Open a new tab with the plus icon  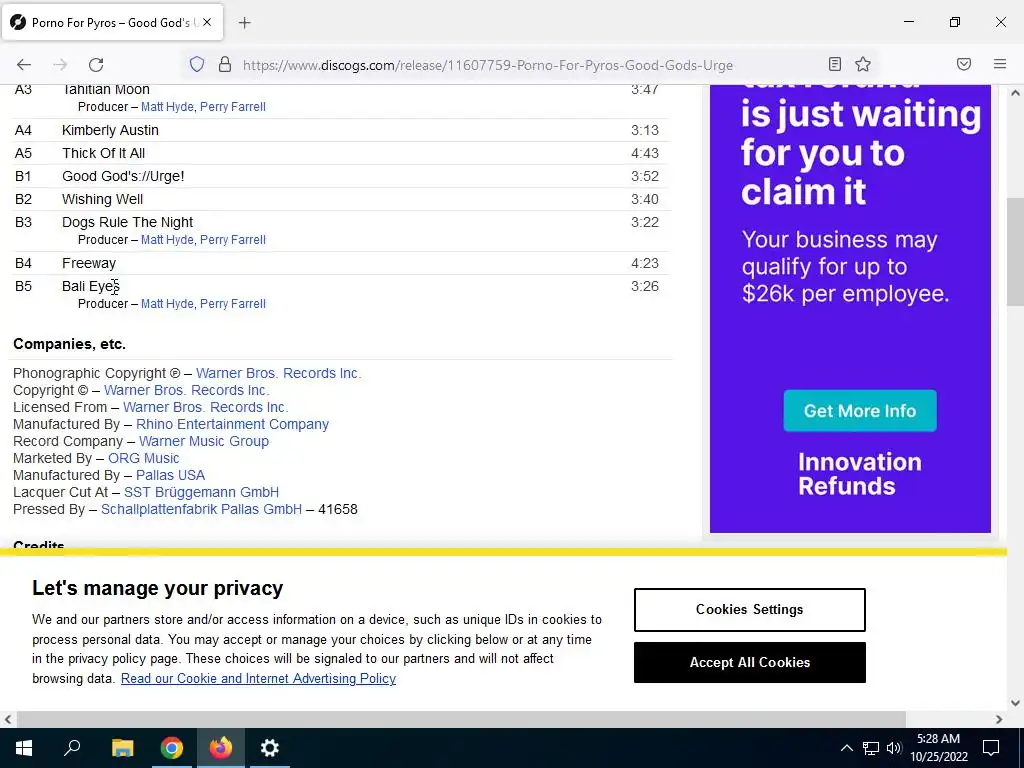click(x=244, y=23)
